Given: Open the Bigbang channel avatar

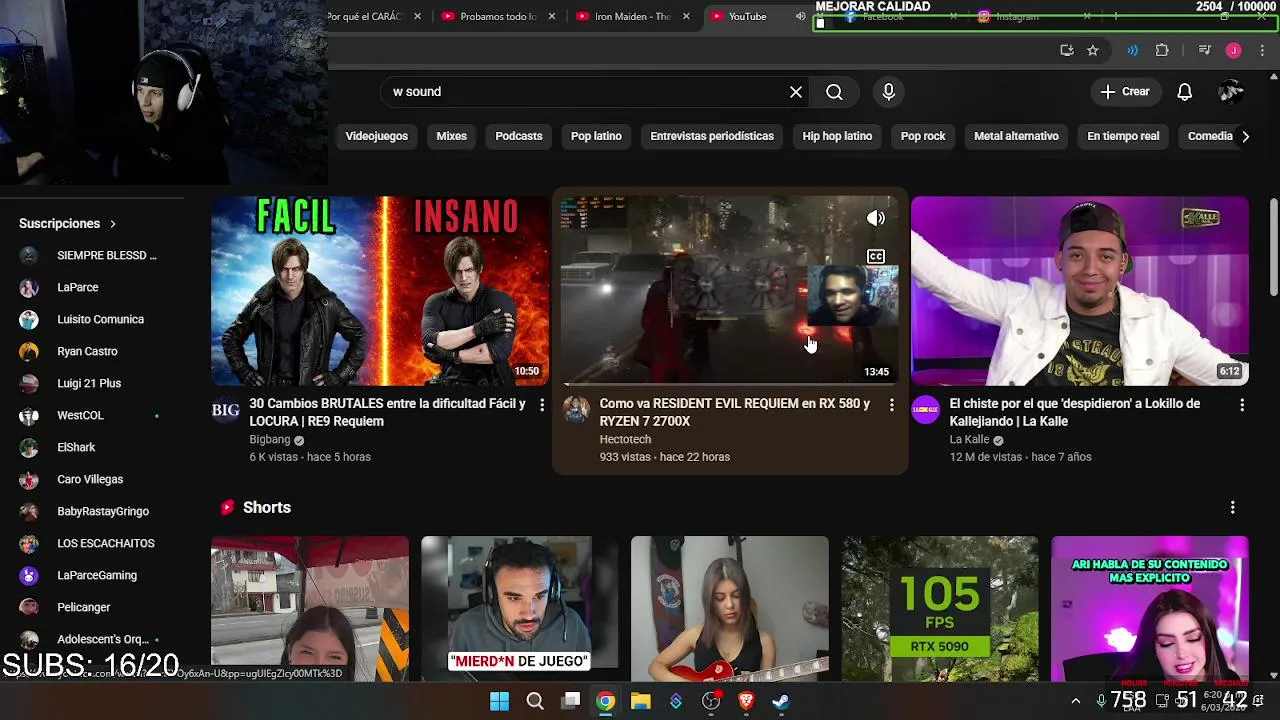Looking at the screenshot, I should pyautogui.click(x=226, y=410).
